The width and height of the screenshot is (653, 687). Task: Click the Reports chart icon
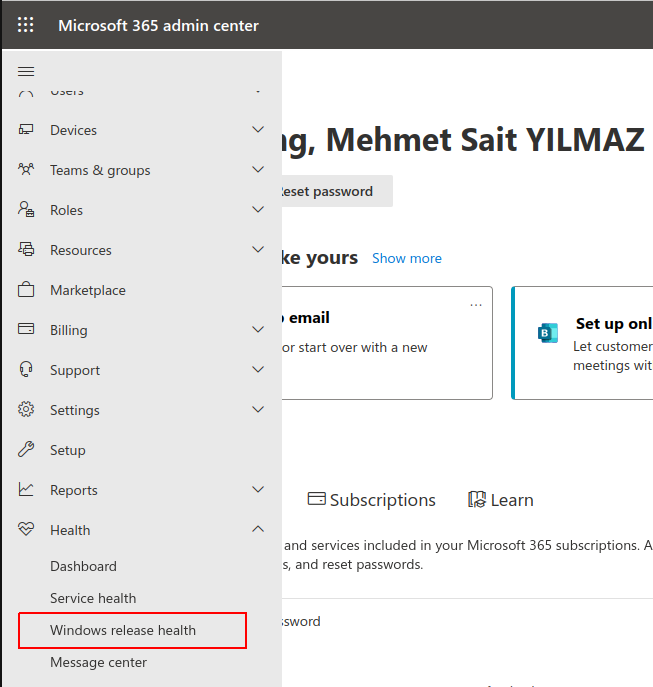coord(26,489)
